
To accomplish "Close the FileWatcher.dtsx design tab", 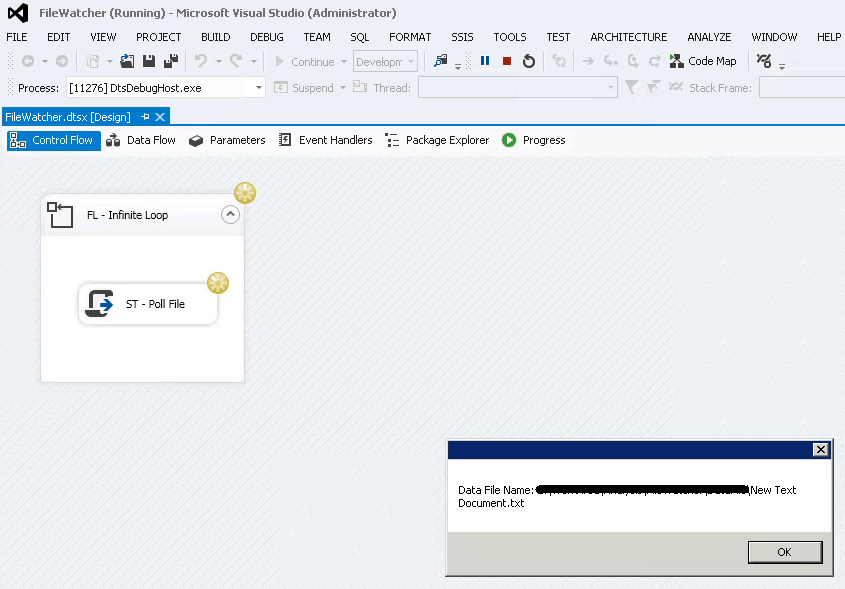I will point(159,117).
